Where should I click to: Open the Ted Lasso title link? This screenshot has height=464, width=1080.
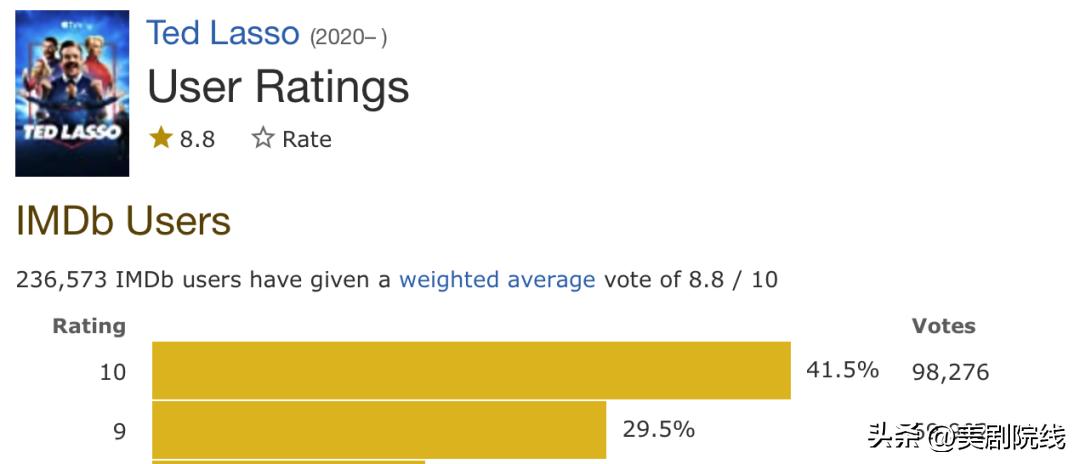[223, 33]
